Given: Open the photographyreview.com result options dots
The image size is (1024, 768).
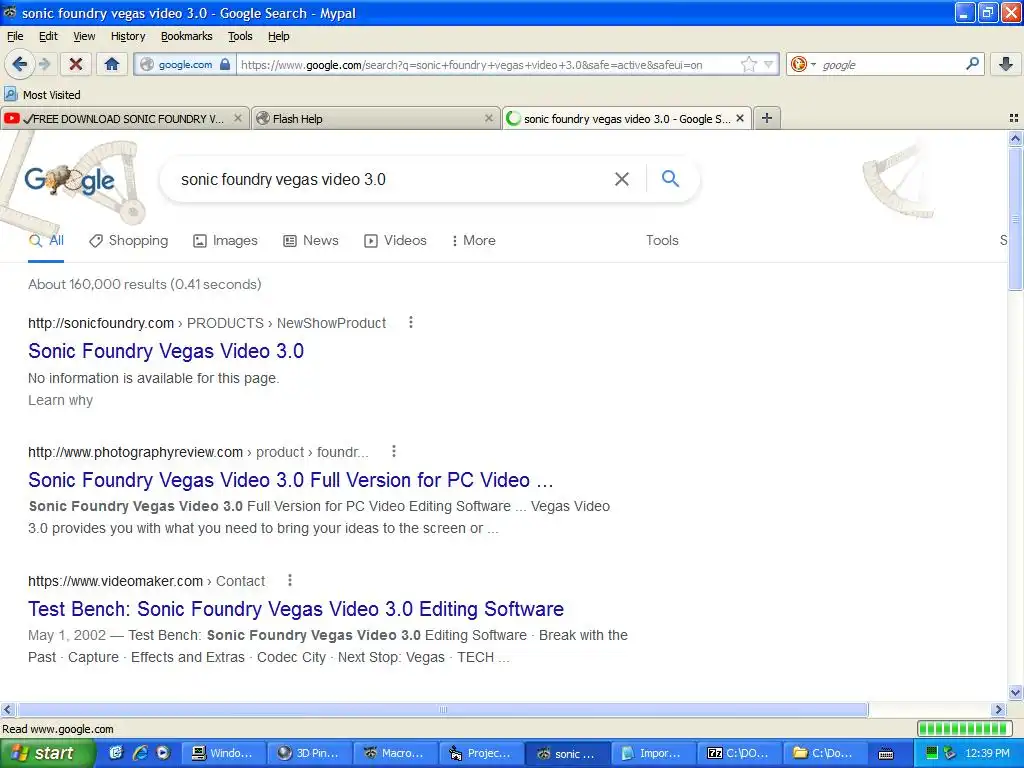Looking at the screenshot, I should [394, 451].
